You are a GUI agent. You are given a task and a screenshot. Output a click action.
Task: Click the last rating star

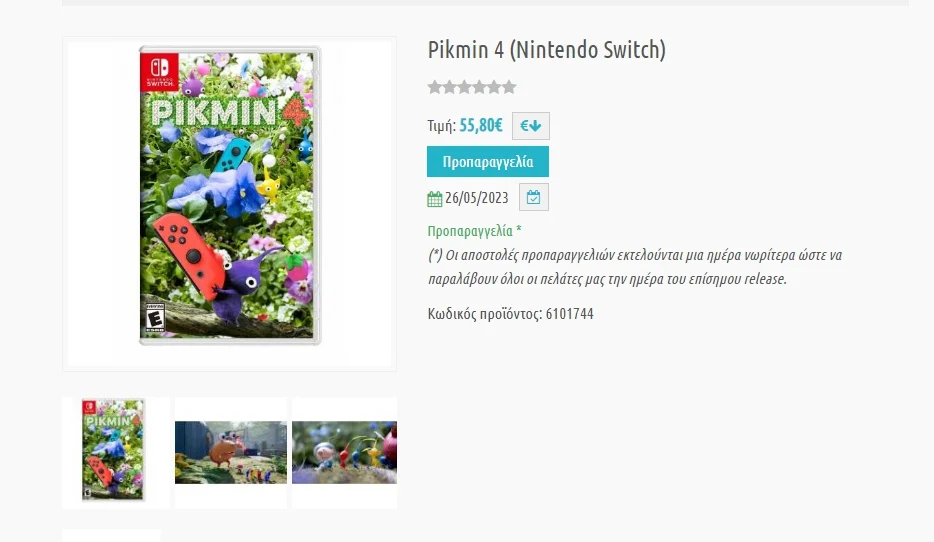(x=508, y=87)
